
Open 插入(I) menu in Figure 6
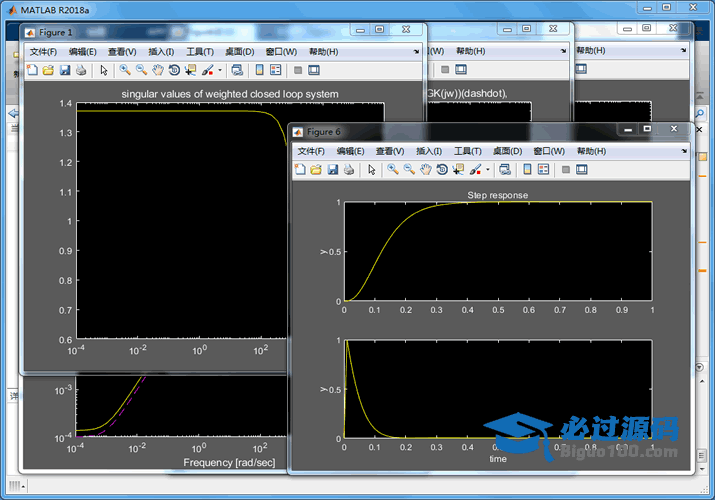[429, 151]
